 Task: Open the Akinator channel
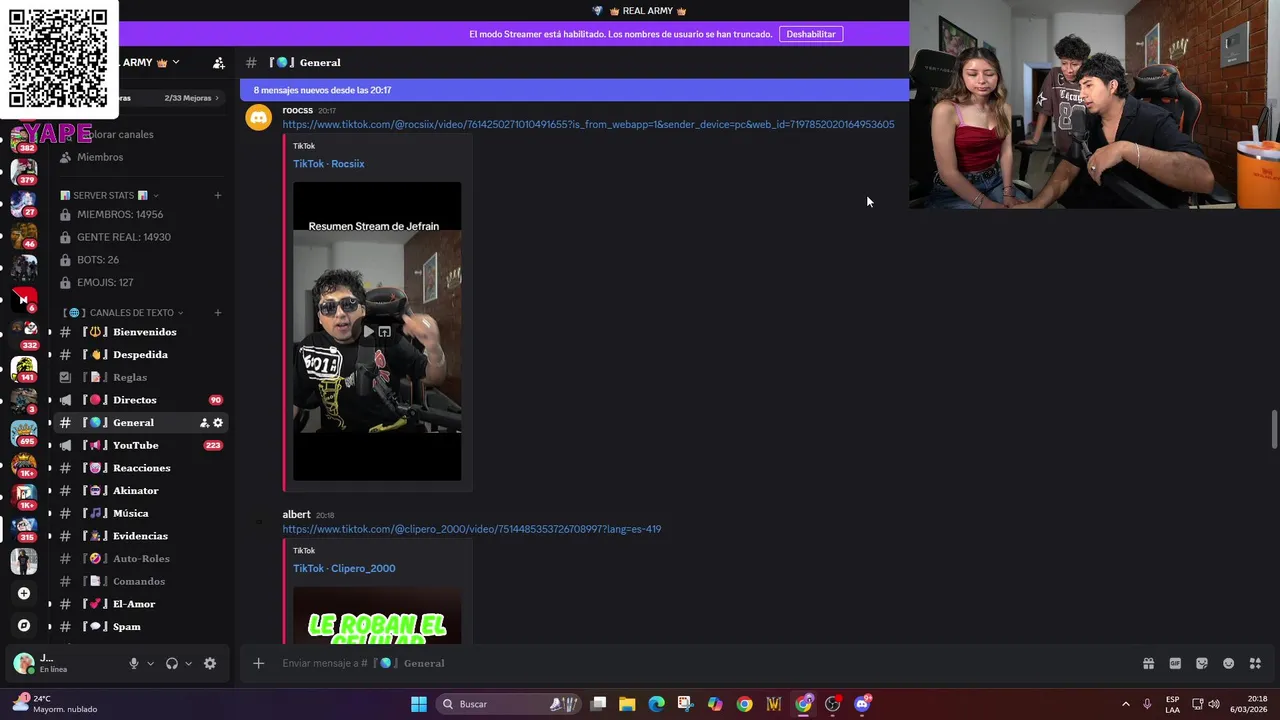tap(140, 491)
